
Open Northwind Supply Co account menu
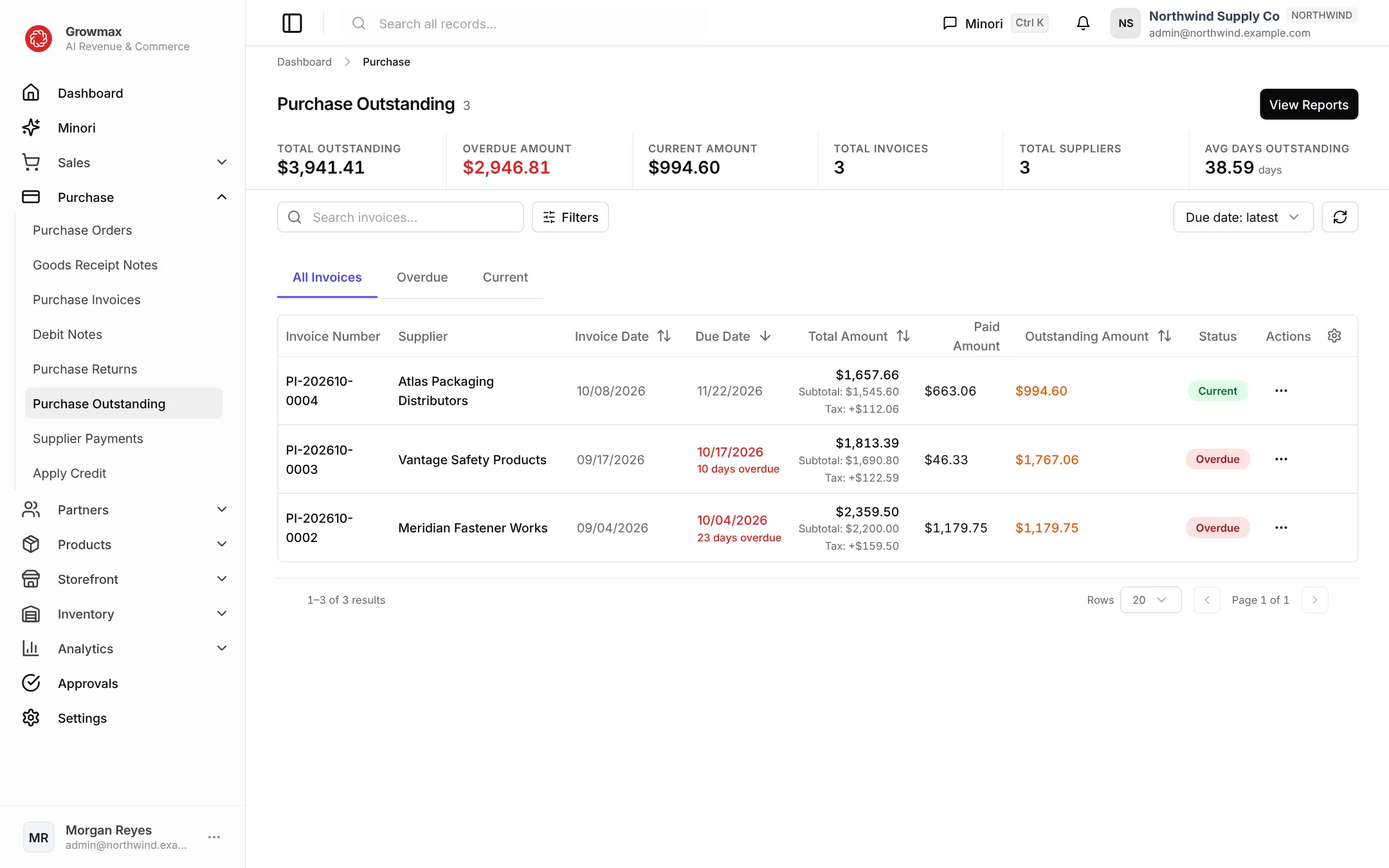point(1233,23)
